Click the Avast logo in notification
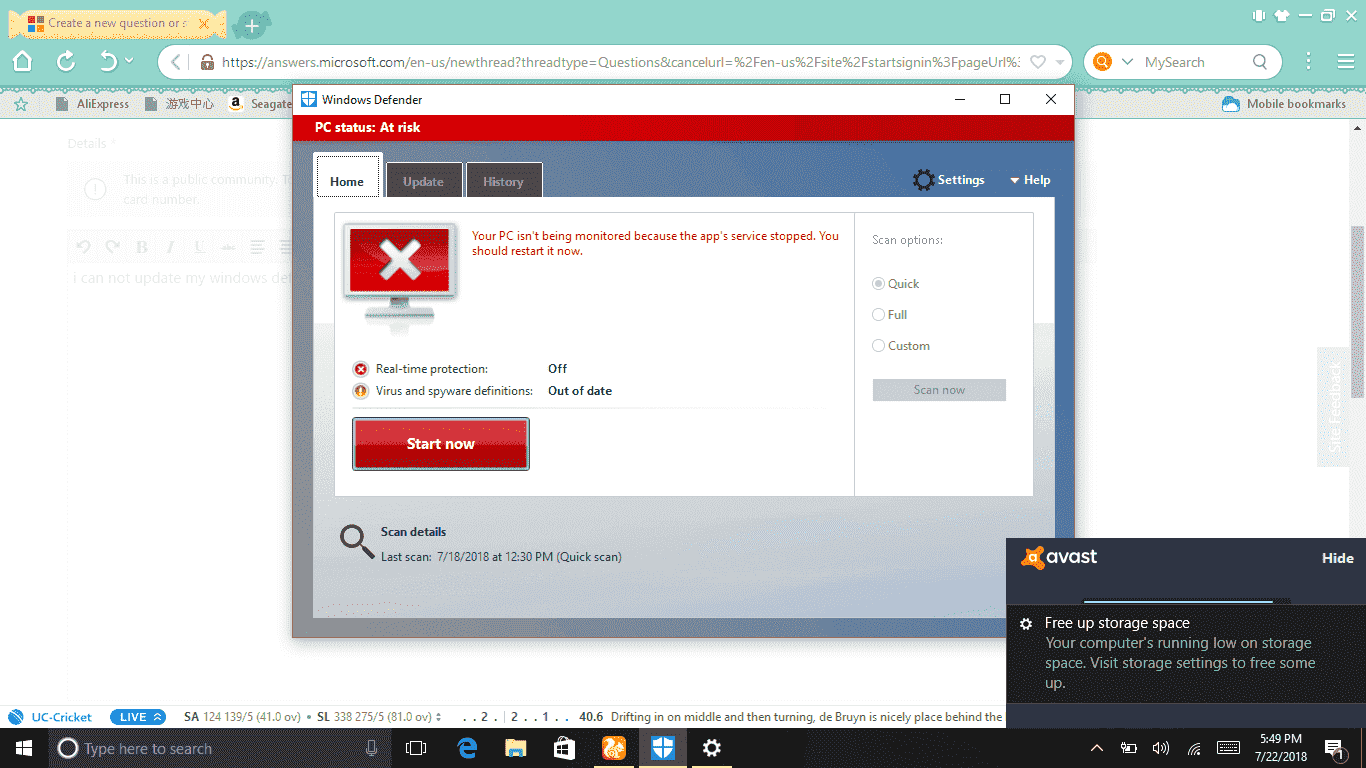Image resolution: width=1366 pixels, height=768 pixels. tap(1059, 557)
